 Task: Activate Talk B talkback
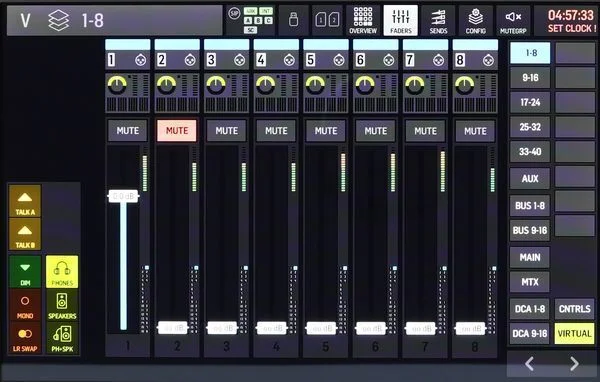click(x=25, y=234)
